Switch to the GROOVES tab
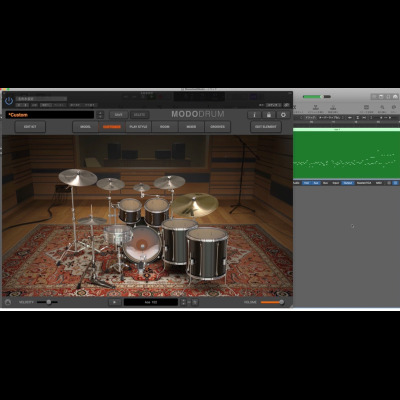400x400 pixels. (x=217, y=127)
